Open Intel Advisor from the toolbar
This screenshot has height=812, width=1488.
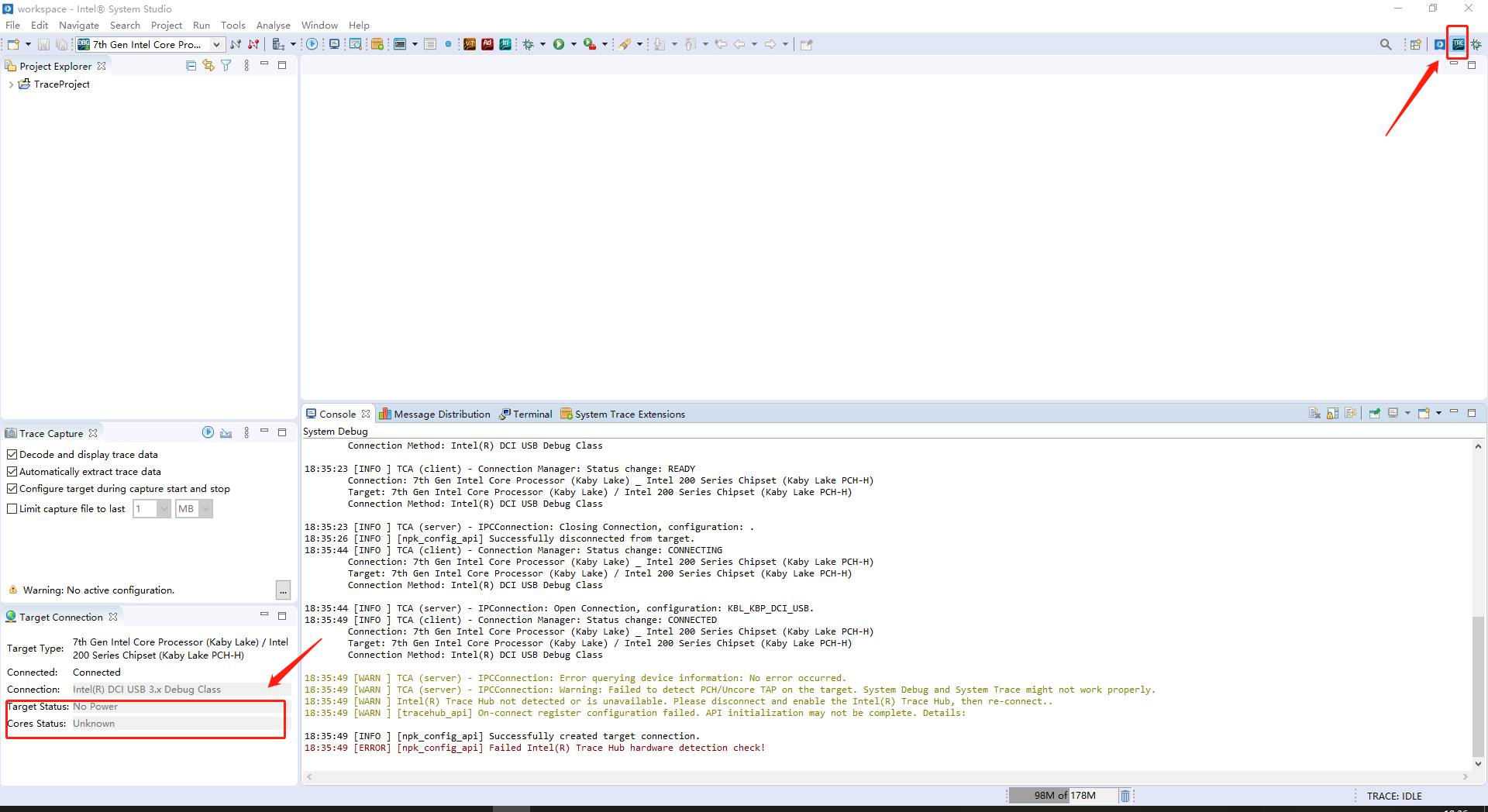(x=487, y=44)
